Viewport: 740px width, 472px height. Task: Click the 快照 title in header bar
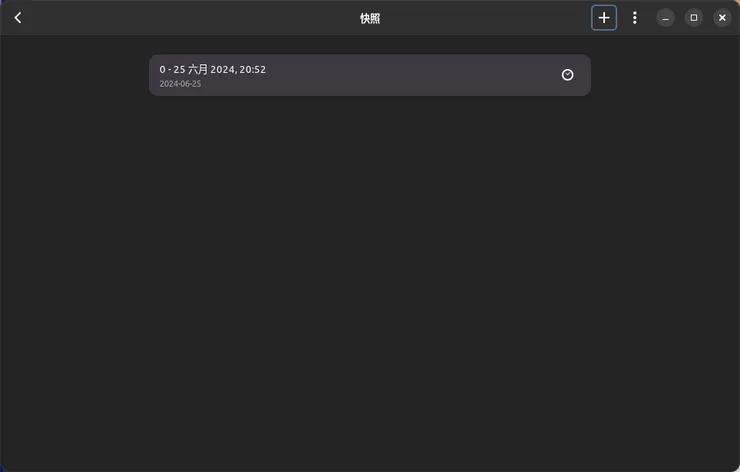(370, 18)
